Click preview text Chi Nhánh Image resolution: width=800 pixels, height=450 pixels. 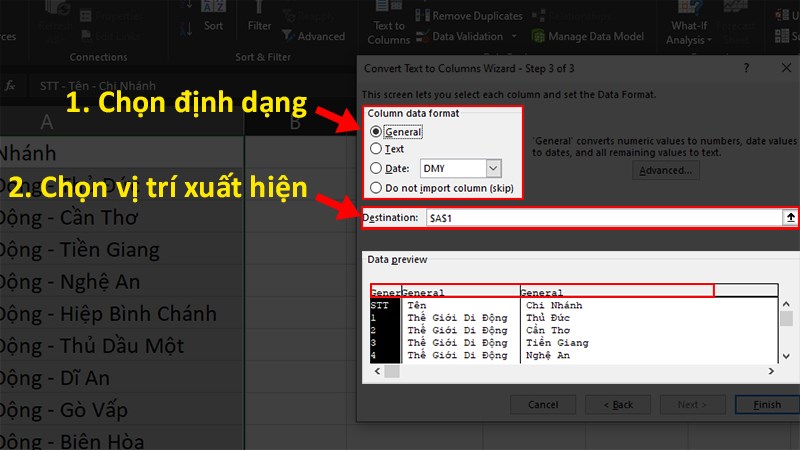pyautogui.click(x=554, y=305)
